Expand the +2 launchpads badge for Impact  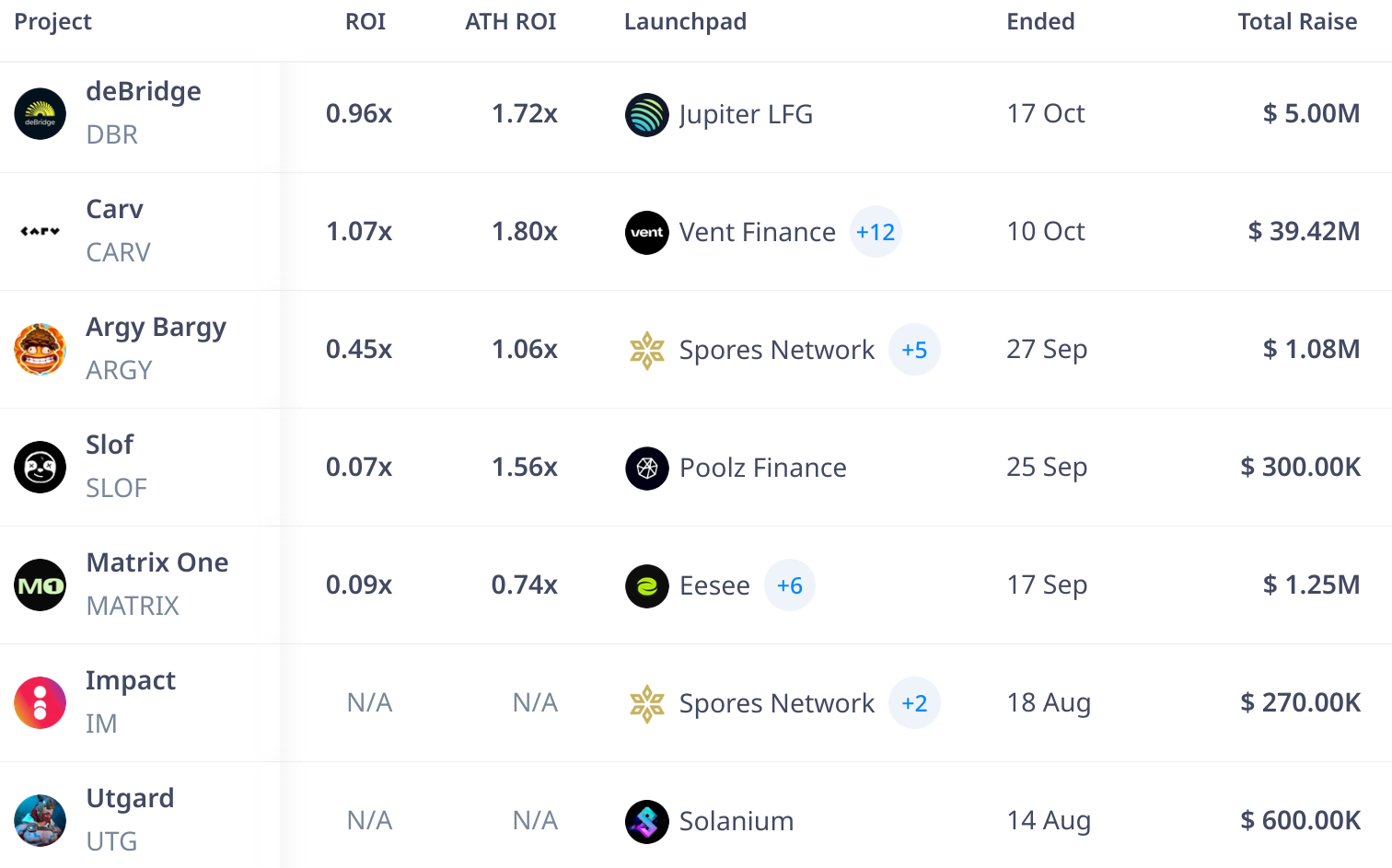914,703
